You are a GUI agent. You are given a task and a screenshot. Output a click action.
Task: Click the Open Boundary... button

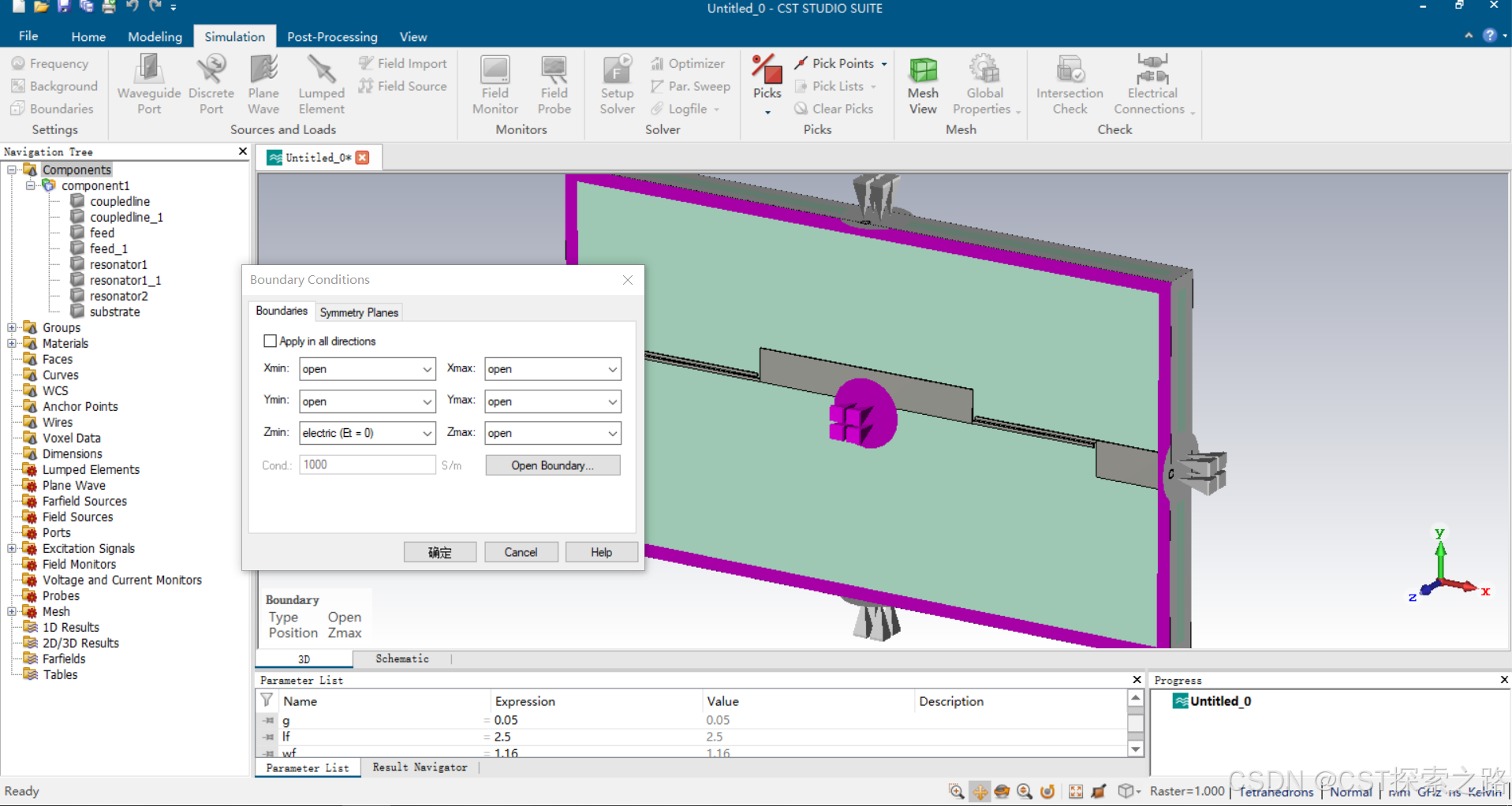(x=552, y=465)
